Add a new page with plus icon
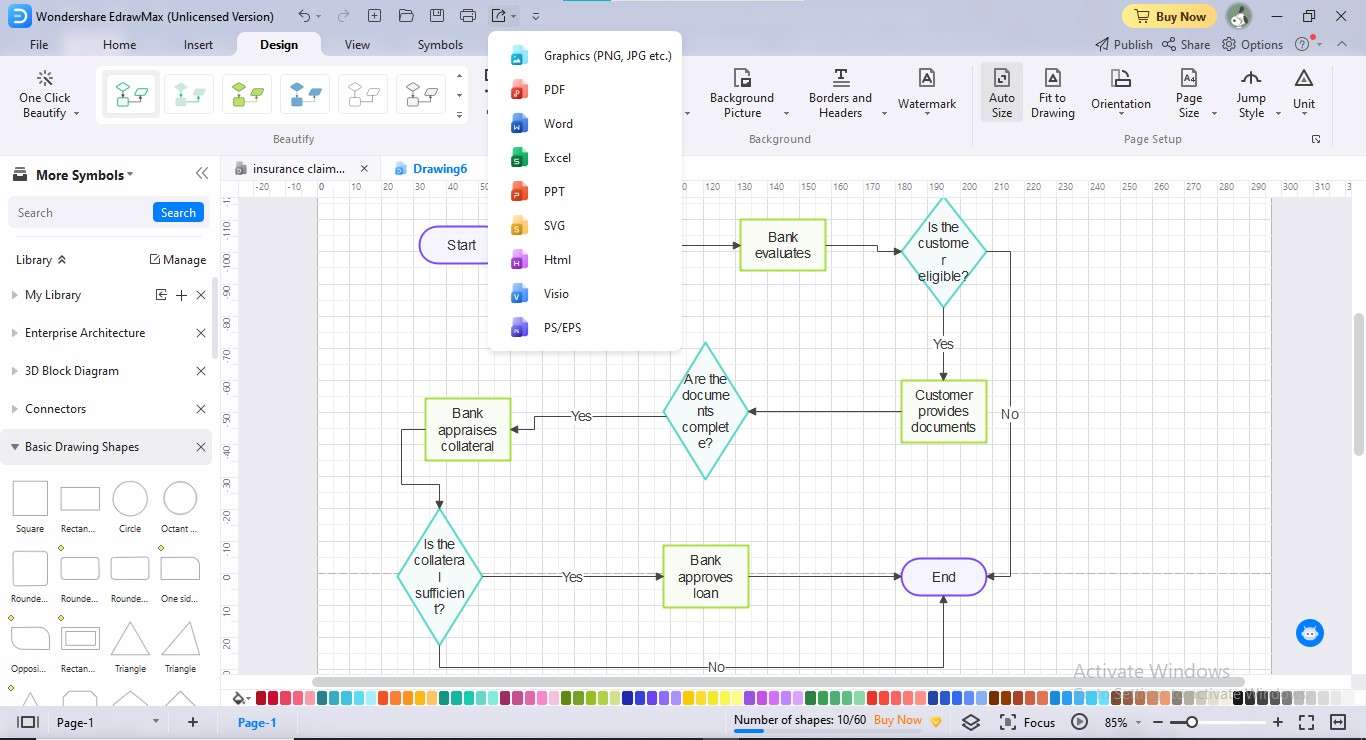The image size is (1366, 740). (193, 722)
